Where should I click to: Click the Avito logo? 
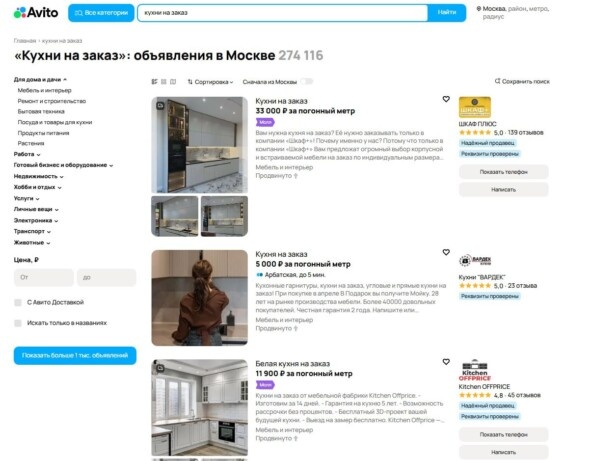pos(36,13)
